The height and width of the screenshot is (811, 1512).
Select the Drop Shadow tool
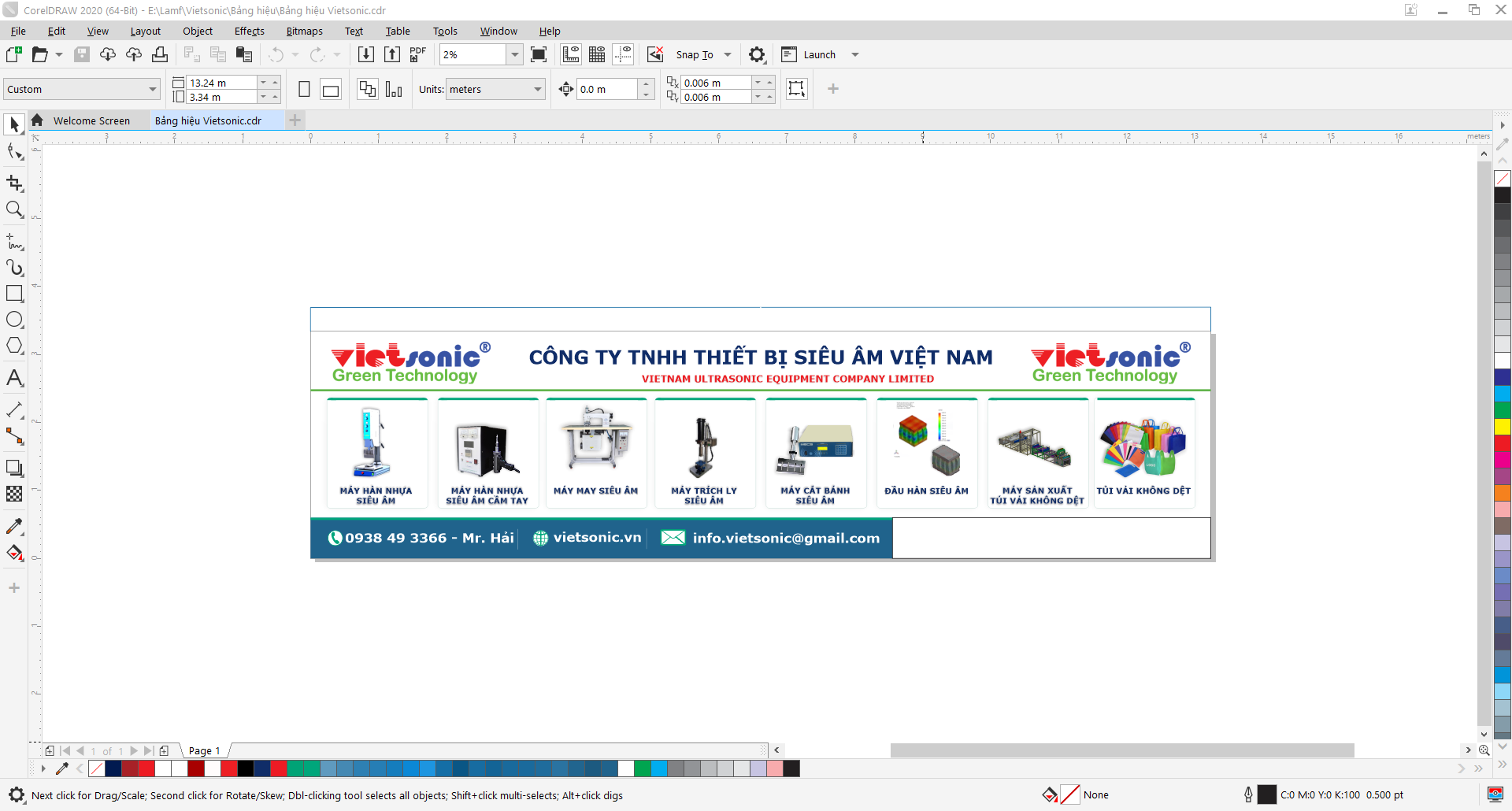[x=14, y=468]
